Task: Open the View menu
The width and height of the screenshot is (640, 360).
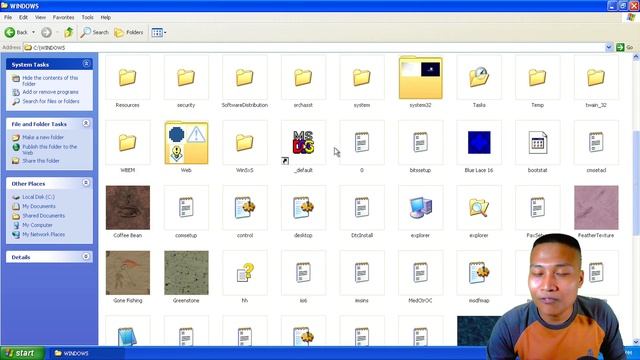Action: tap(40, 18)
